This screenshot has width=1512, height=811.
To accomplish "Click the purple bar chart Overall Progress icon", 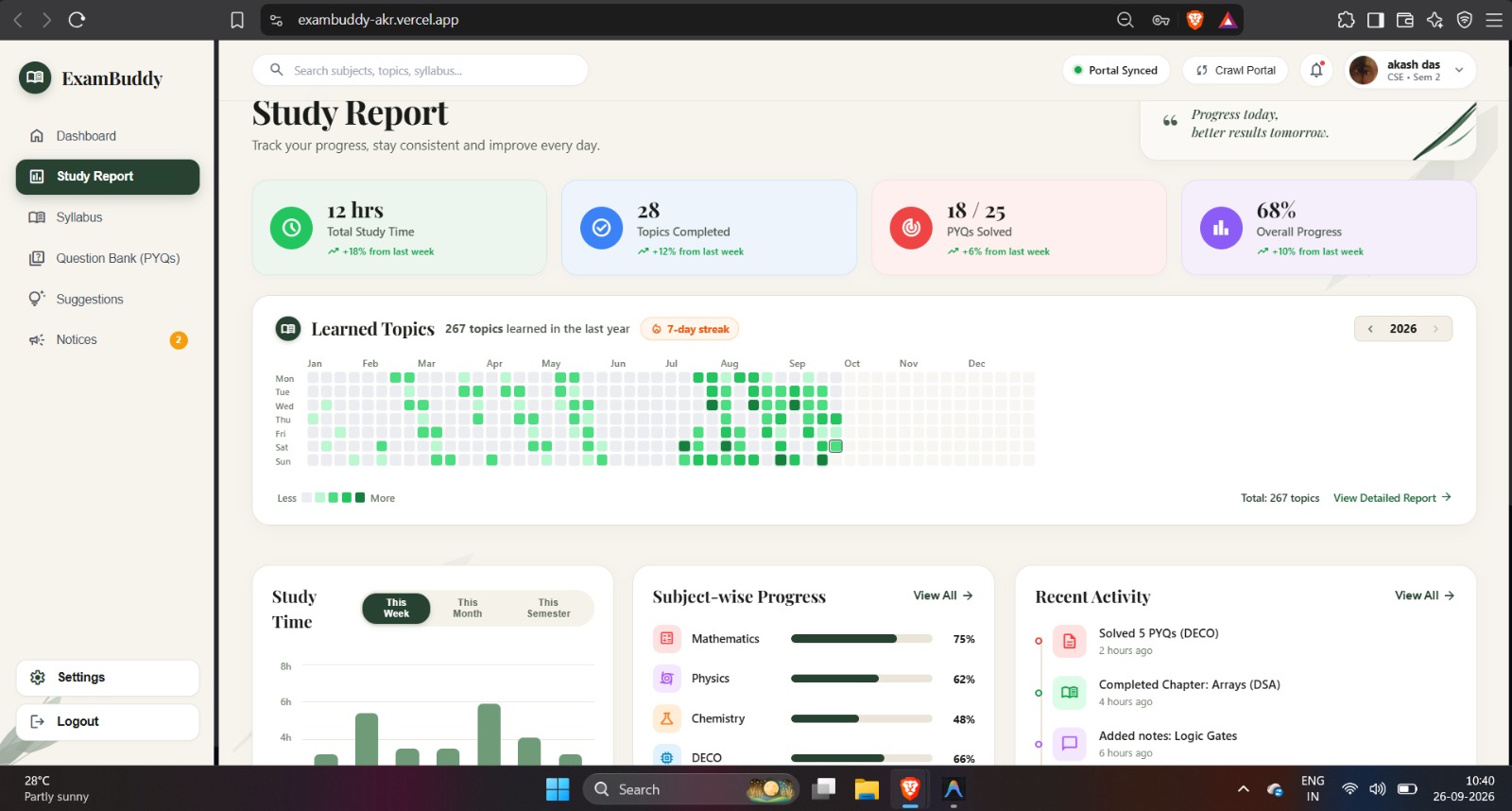I will [1221, 228].
